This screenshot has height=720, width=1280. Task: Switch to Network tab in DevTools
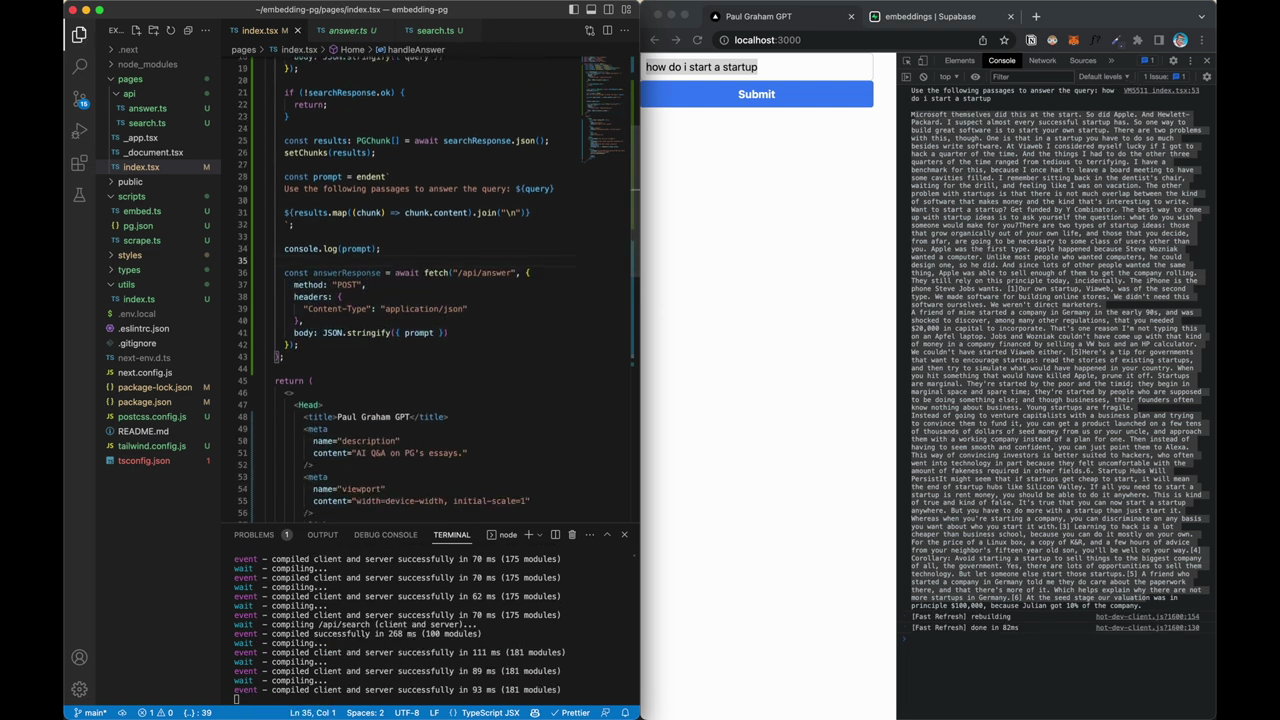click(x=1042, y=61)
